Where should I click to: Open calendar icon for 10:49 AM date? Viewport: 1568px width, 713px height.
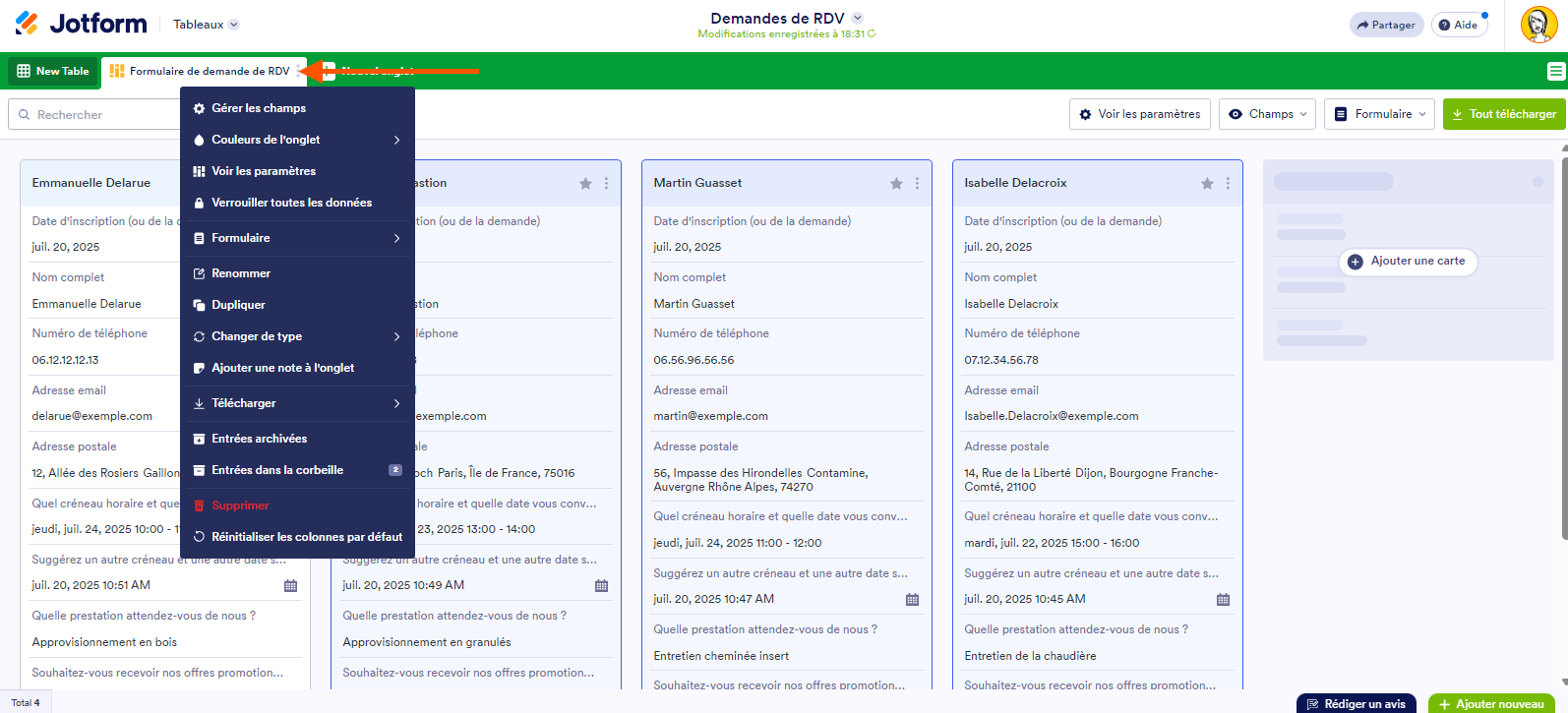click(601, 585)
